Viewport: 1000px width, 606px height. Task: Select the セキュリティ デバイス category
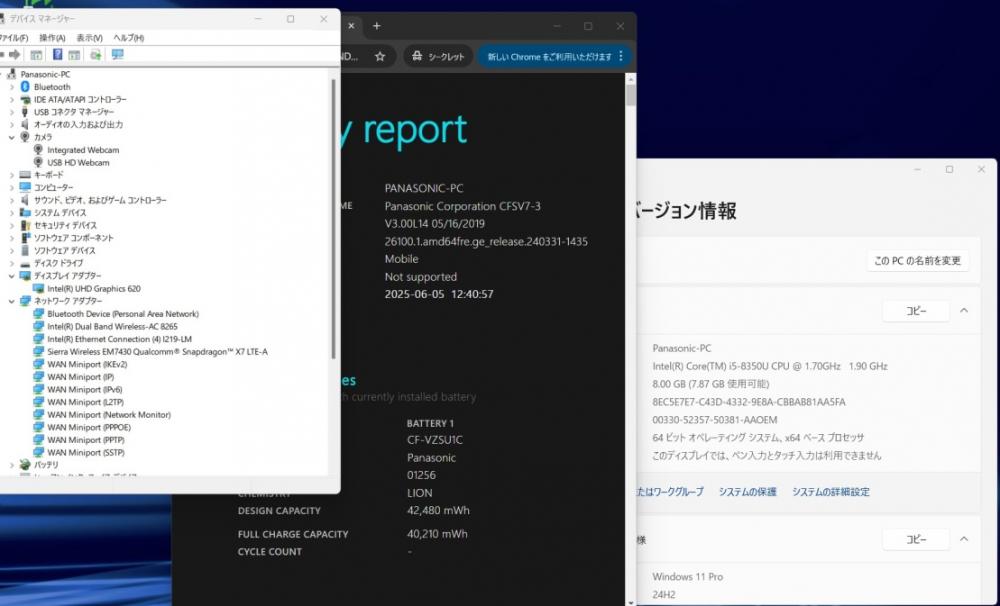click(x=65, y=225)
